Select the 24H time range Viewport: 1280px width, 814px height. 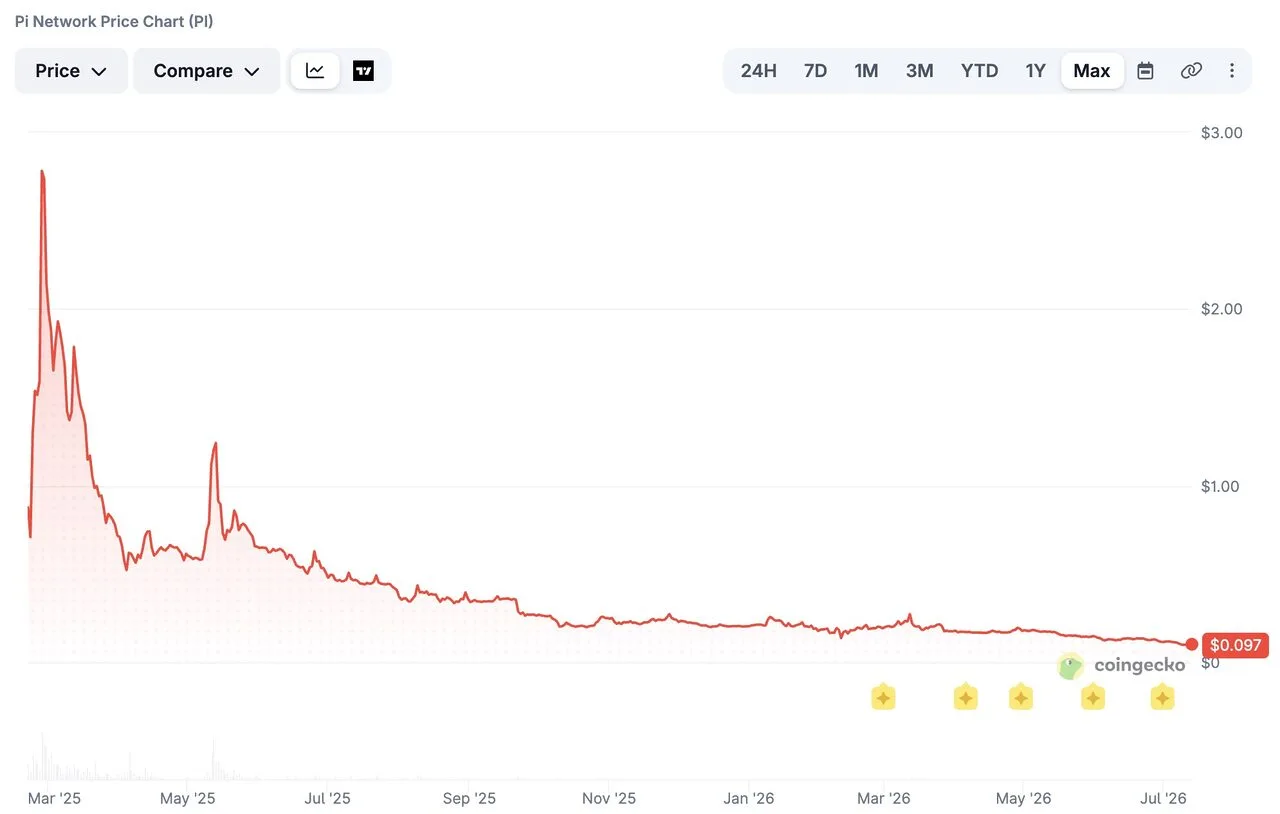[x=759, y=71]
